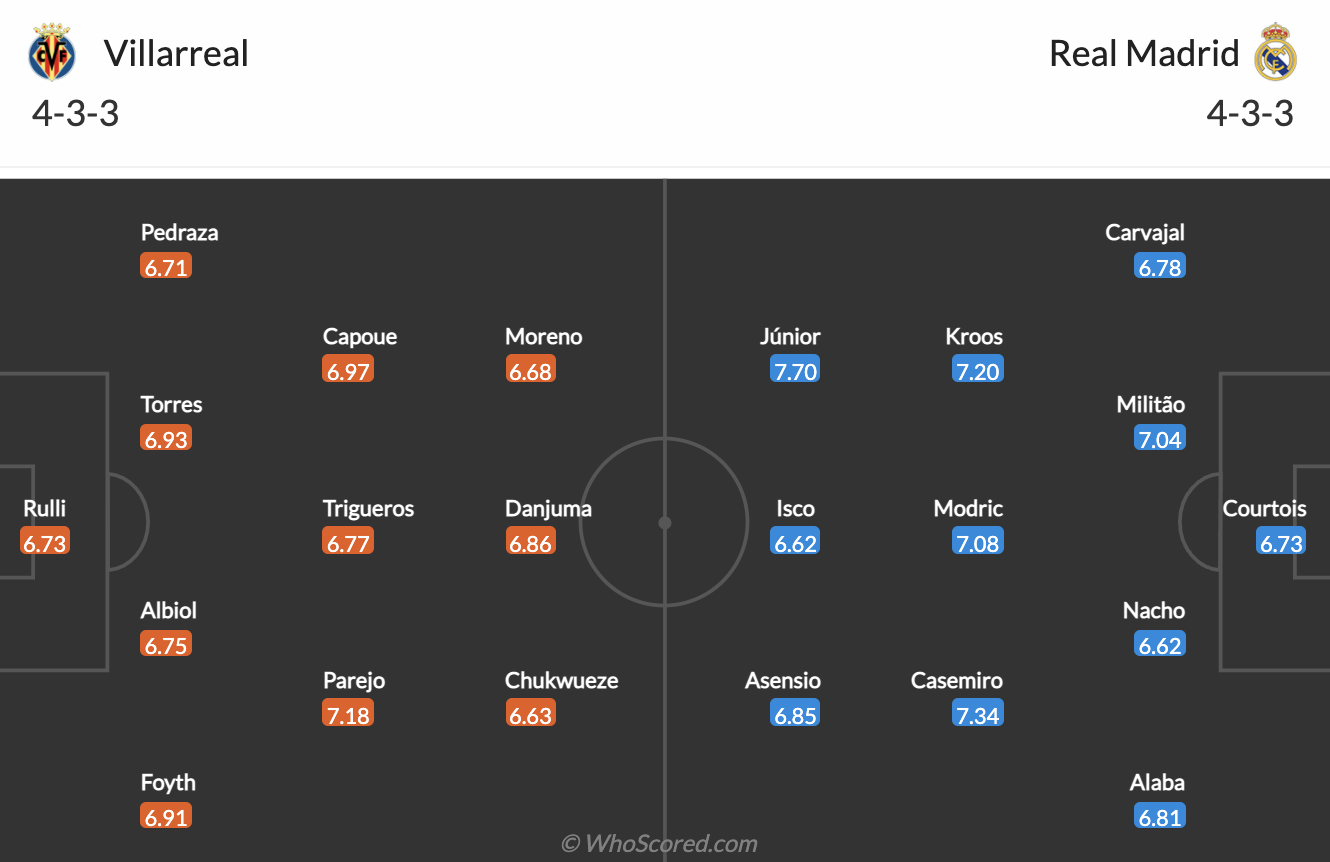
Task: Select Rulli's goalkeeper rating badge
Action: coord(43,541)
